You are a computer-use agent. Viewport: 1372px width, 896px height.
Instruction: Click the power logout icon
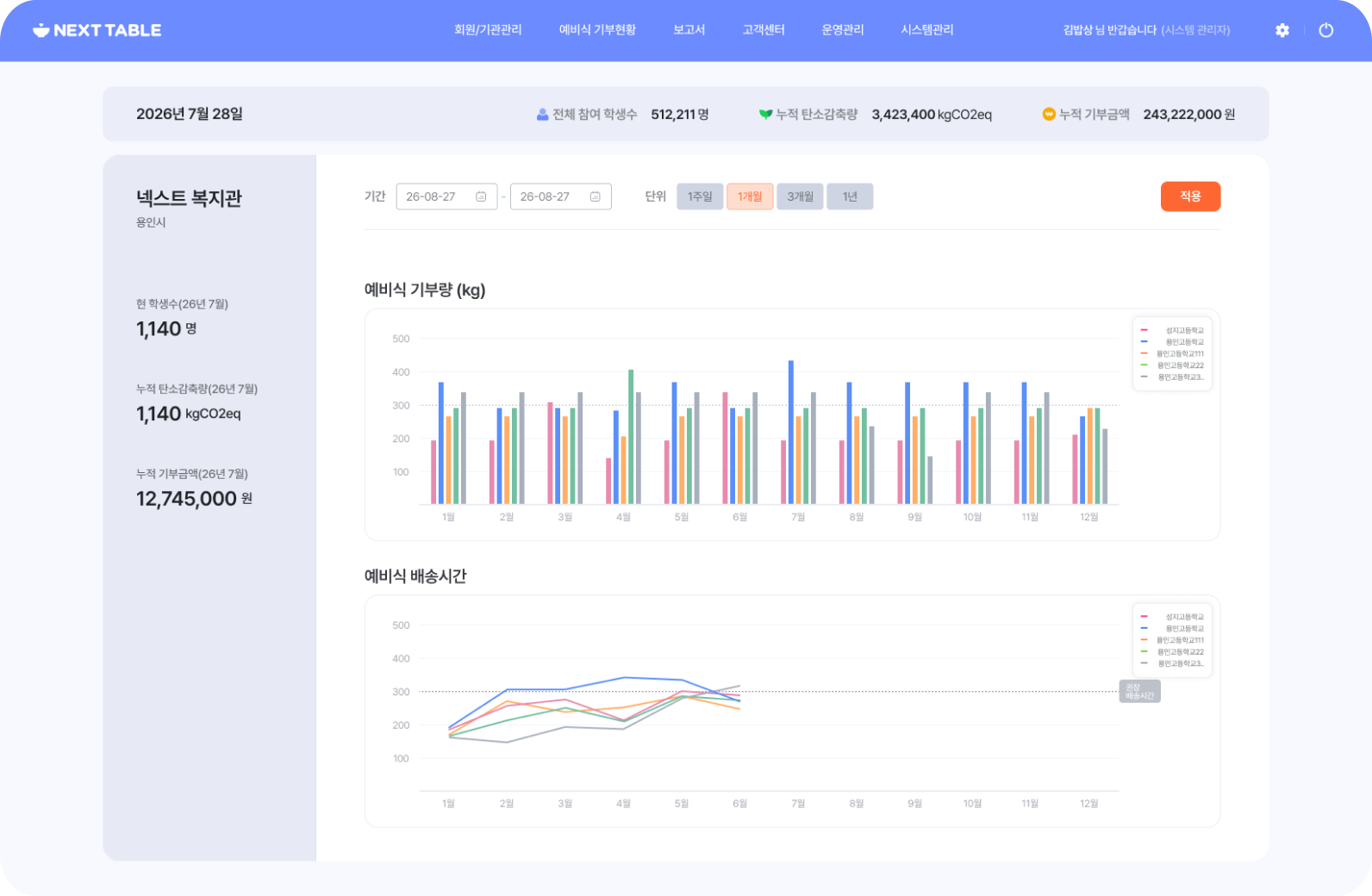1326,30
